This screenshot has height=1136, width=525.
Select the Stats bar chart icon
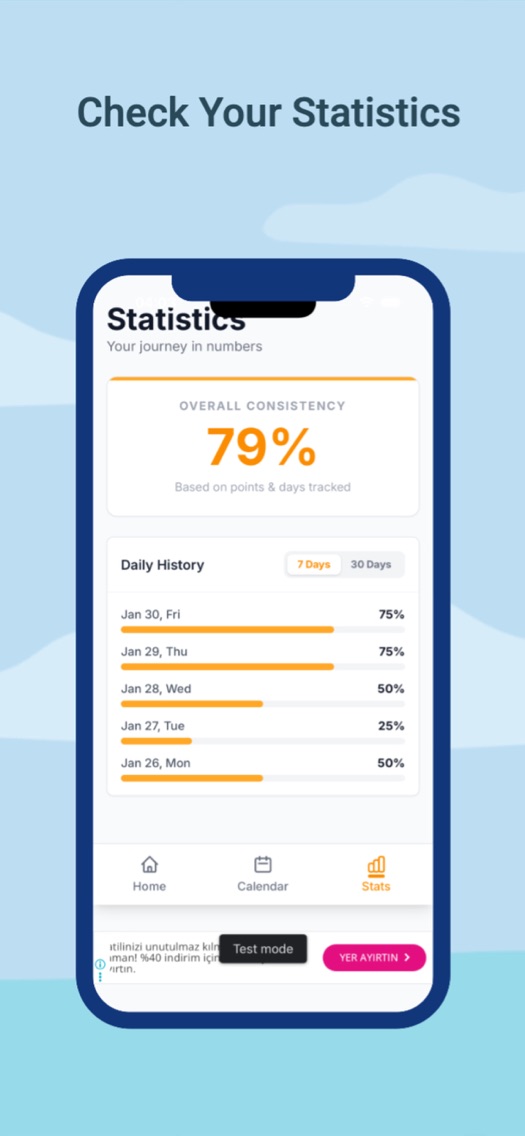point(376,865)
